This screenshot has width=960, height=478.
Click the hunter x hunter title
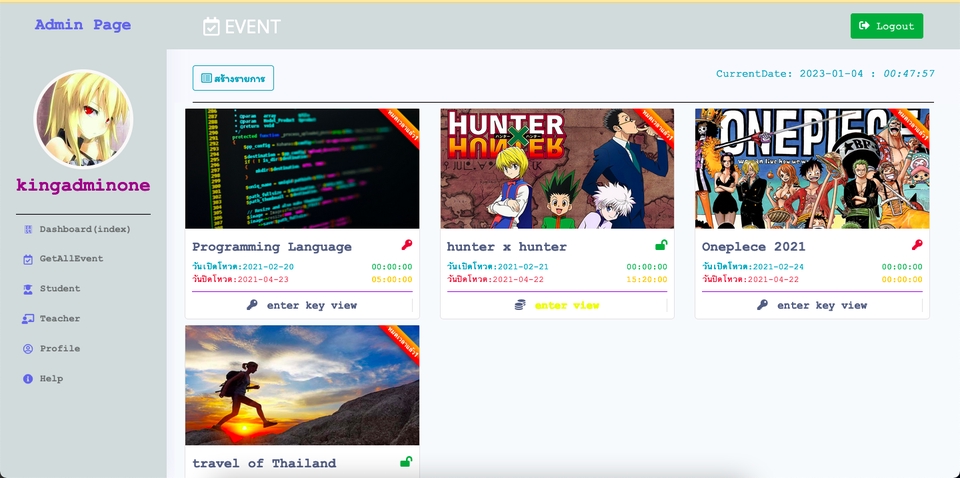(507, 247)
